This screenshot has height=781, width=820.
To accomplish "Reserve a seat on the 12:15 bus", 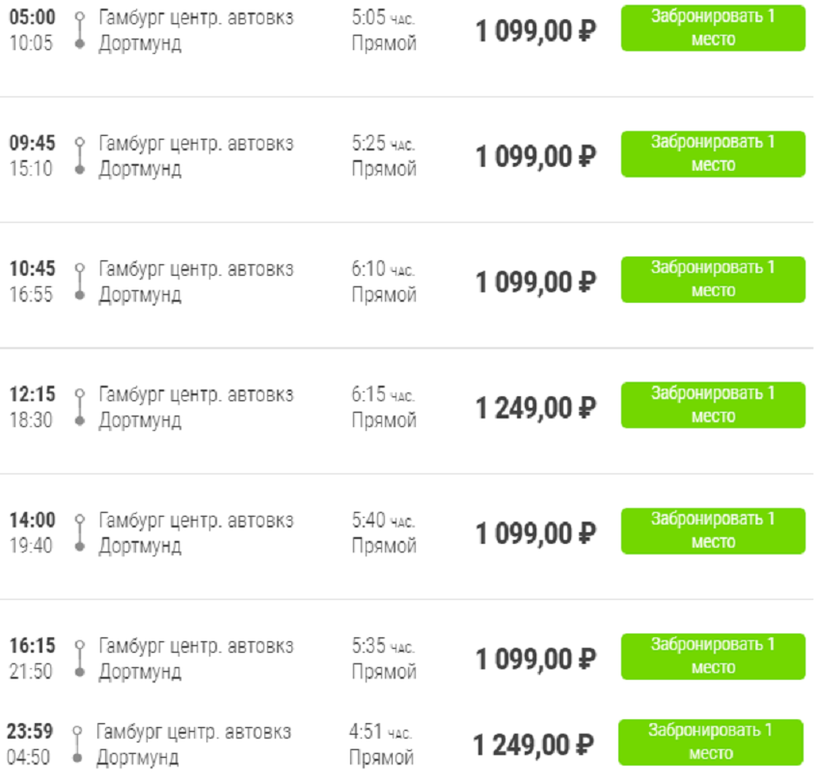I will [x=712, y=405].
